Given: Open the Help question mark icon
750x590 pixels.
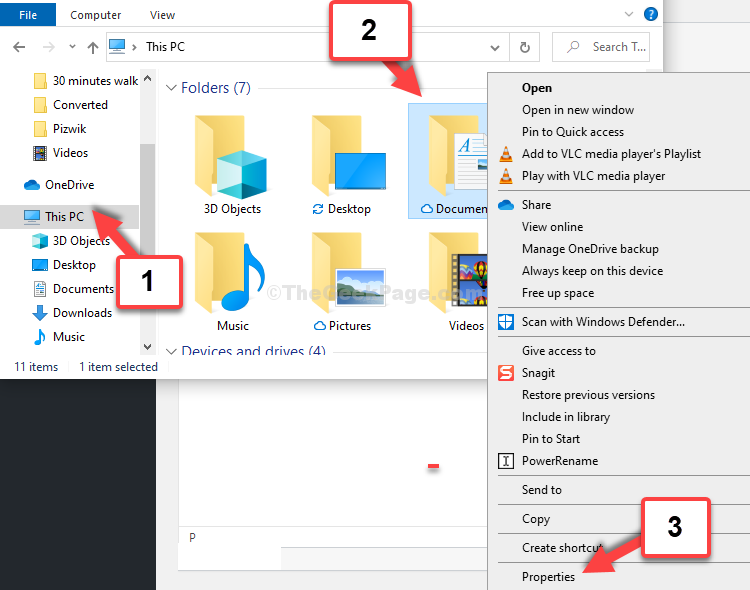Looking at the screenshot, I should click(x=651, y=14).
